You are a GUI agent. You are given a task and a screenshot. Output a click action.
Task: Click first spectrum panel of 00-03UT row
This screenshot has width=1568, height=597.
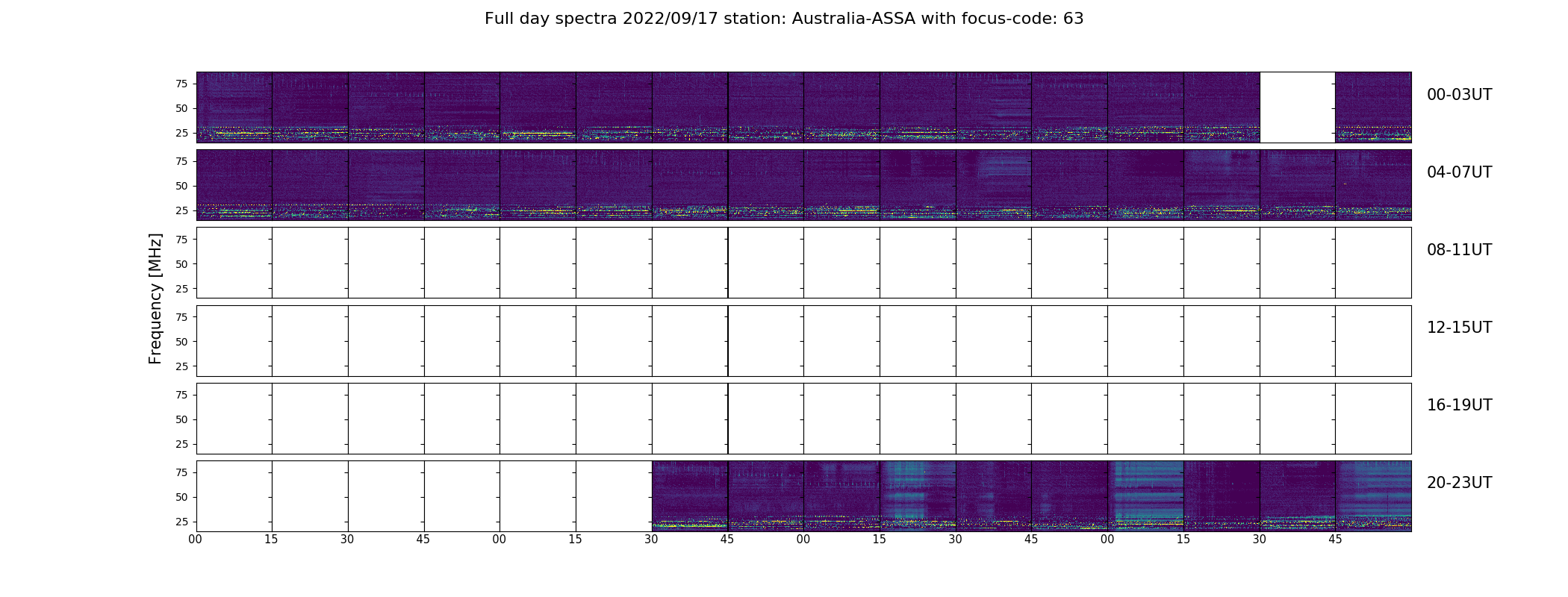pos(234,107)
